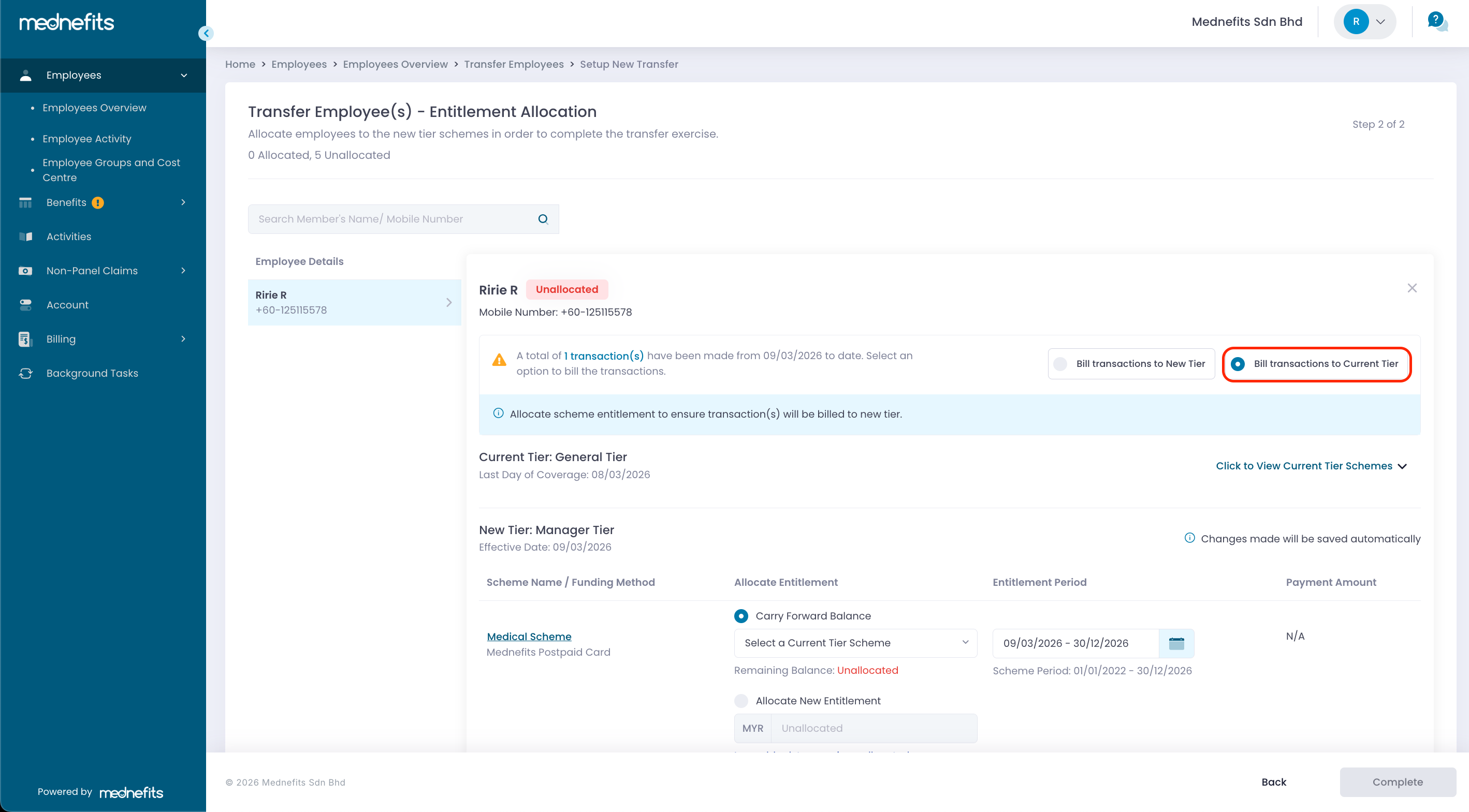Open the help chat icon
This screenshot has height=812, width=1469.
point(1436,22)
